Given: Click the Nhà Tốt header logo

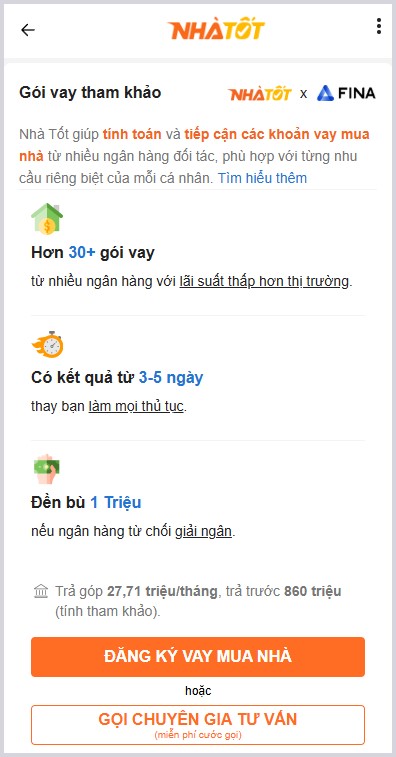Looking at the screenshot, I should pyautogui.click(x=216, y=30).
